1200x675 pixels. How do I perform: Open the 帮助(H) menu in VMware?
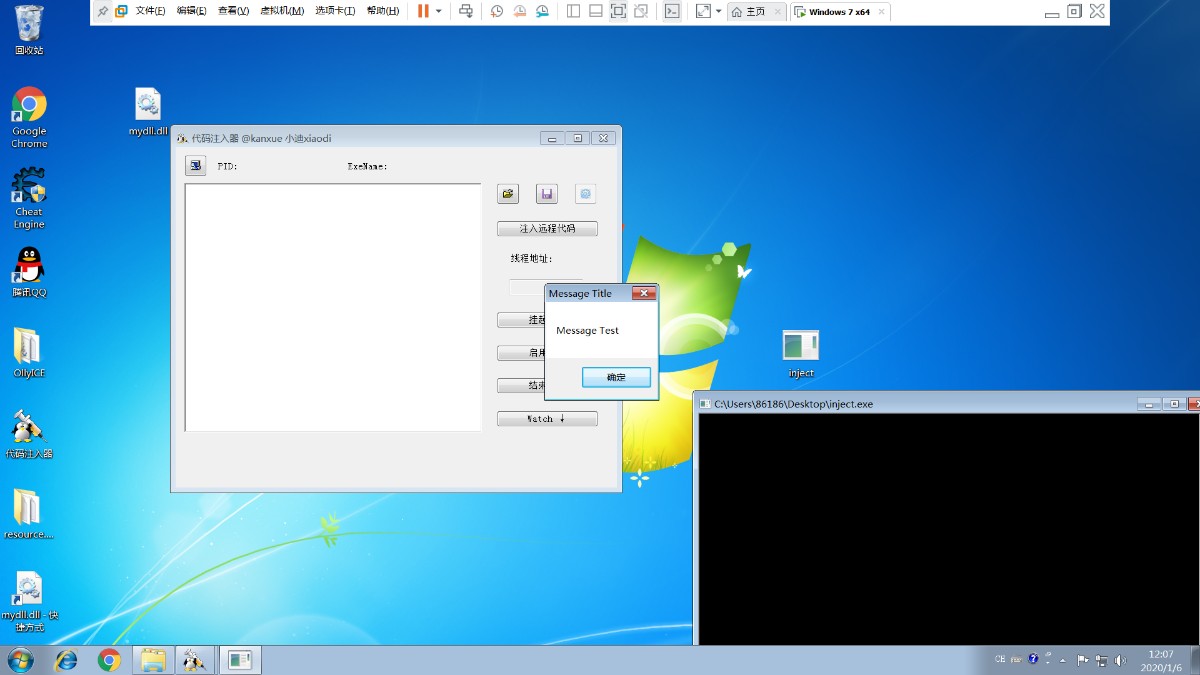pyautogui.click(x=383, y=11)
